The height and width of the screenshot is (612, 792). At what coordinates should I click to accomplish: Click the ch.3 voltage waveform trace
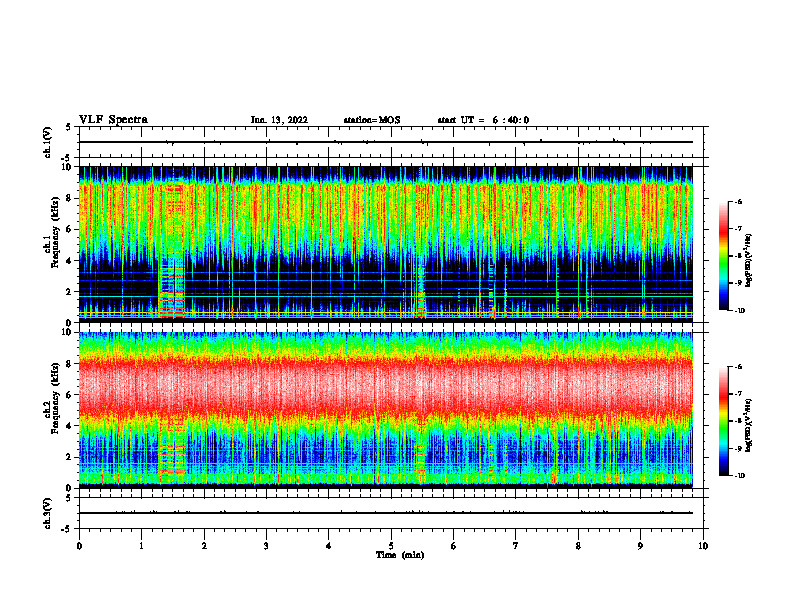click(x=386, y=513)
